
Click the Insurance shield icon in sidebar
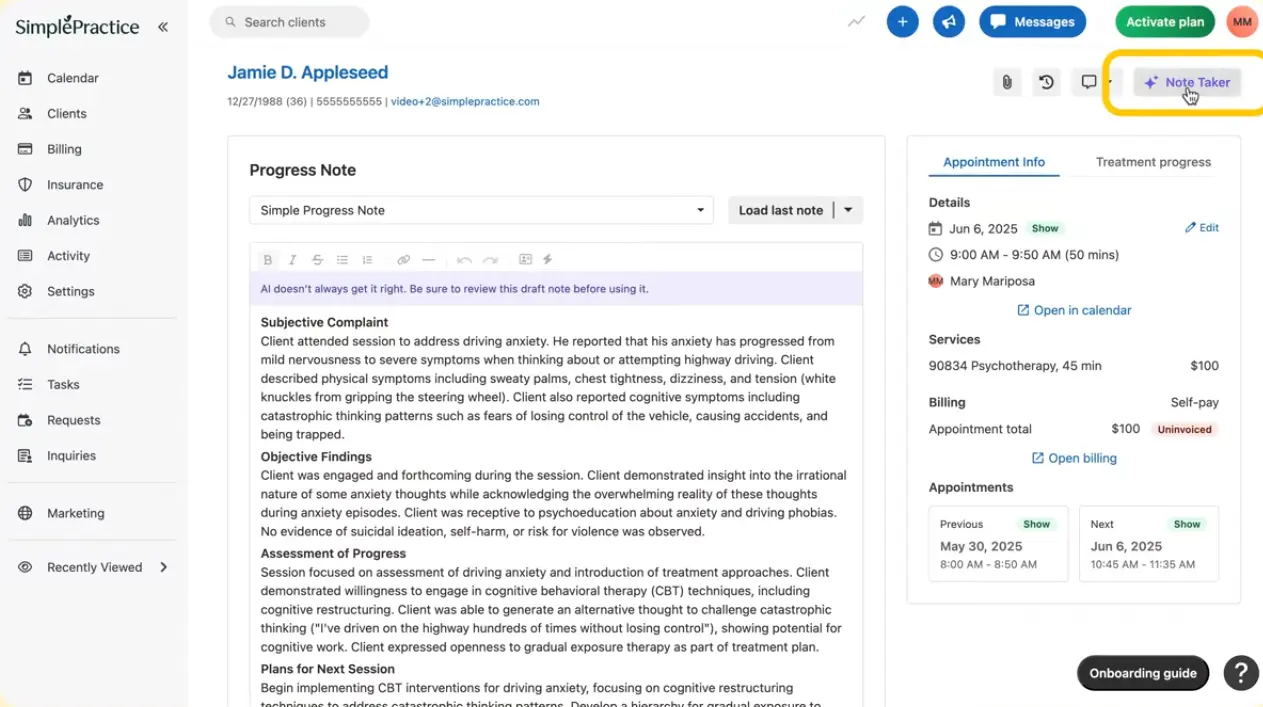25,185
